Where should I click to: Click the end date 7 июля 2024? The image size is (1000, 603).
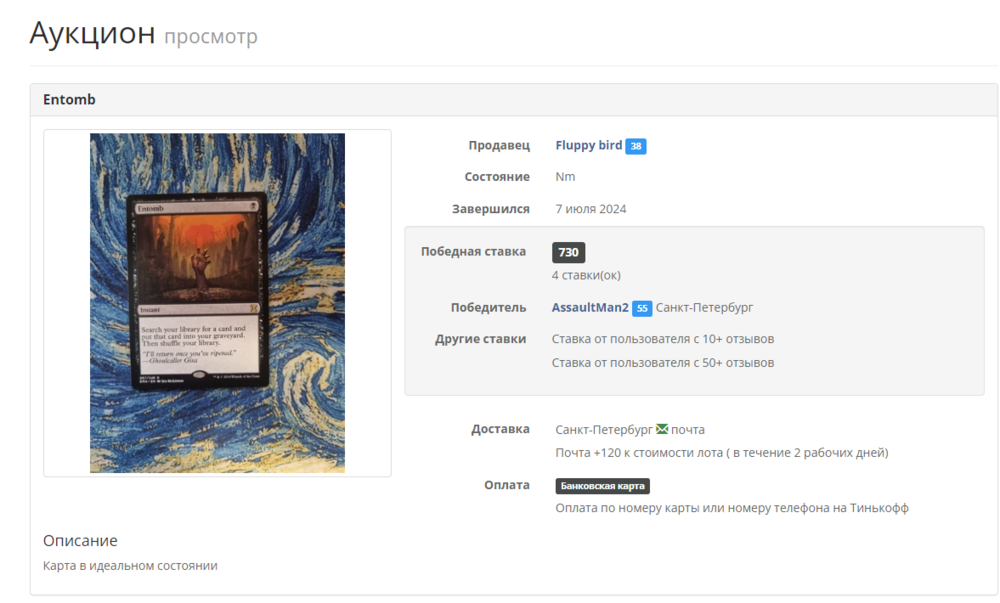[591, 209]
